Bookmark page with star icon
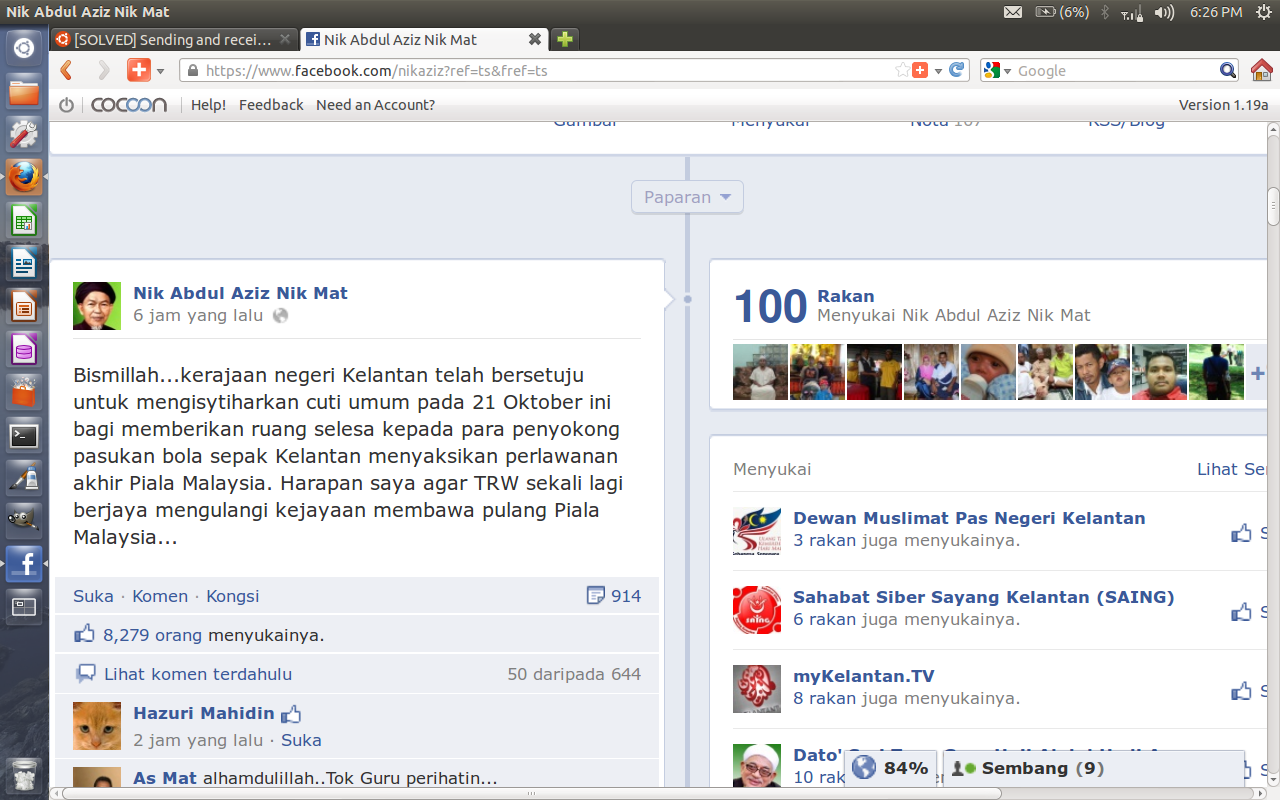 [x=903, y=70]
